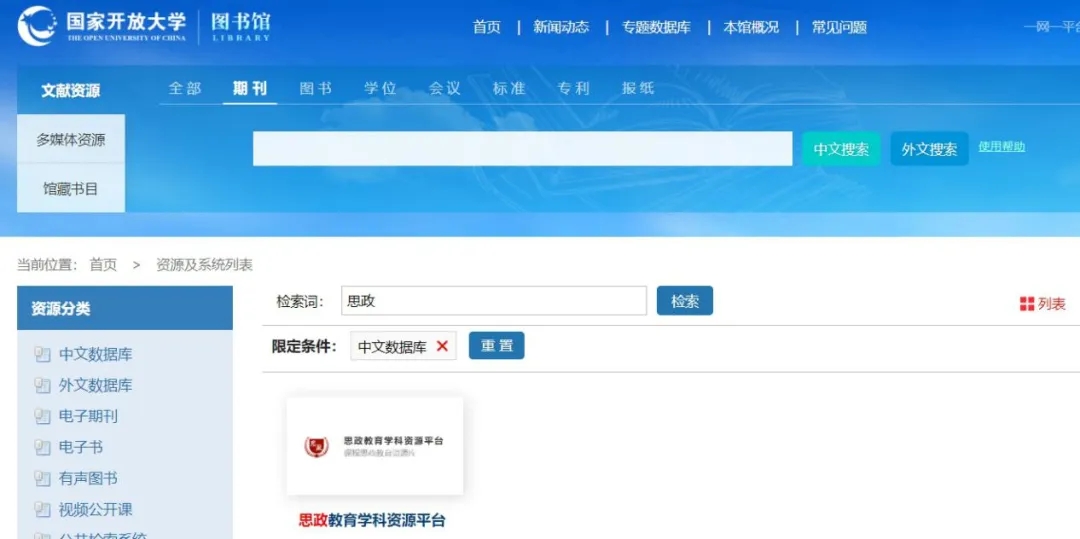
Task: Select 外文数据库 in resource categories
Action: click(96, 385)
